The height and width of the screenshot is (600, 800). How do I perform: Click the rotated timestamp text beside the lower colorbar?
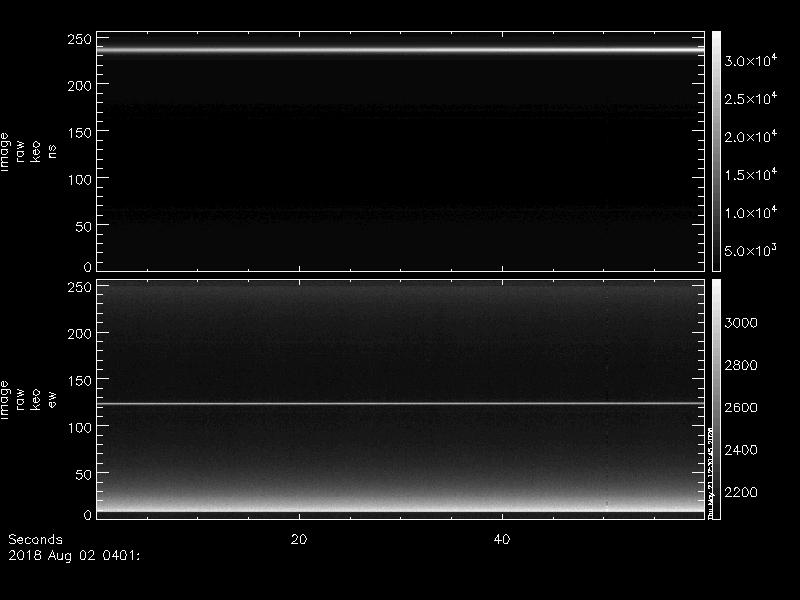710,472
